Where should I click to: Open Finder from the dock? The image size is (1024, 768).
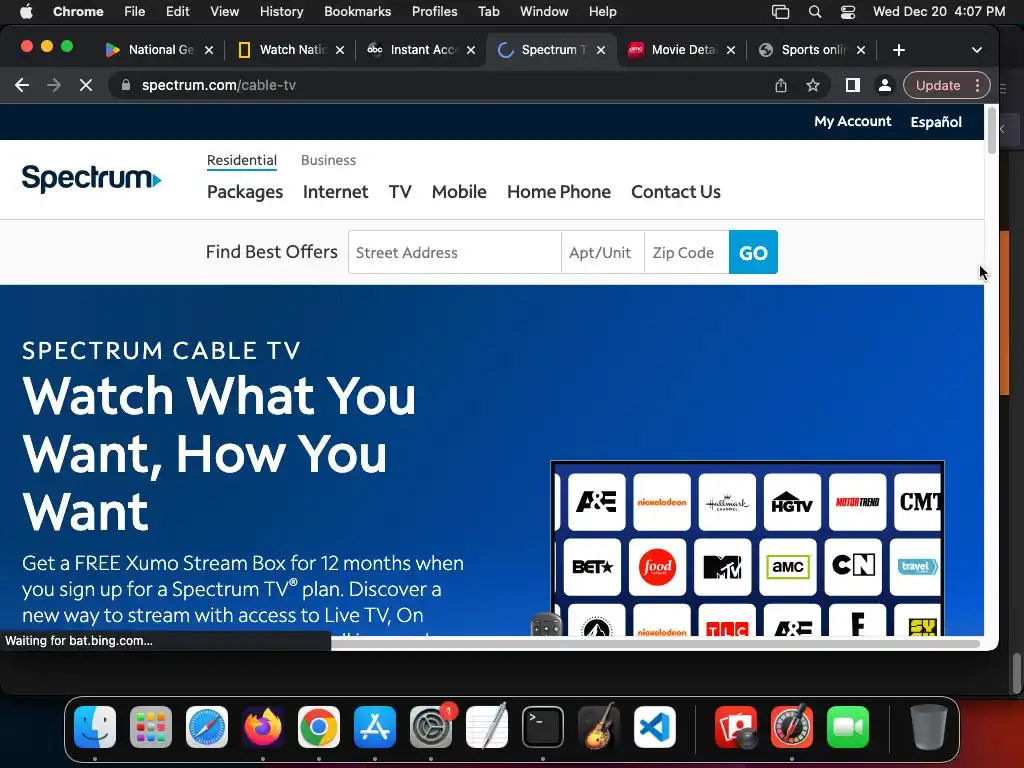click(95, 727)
